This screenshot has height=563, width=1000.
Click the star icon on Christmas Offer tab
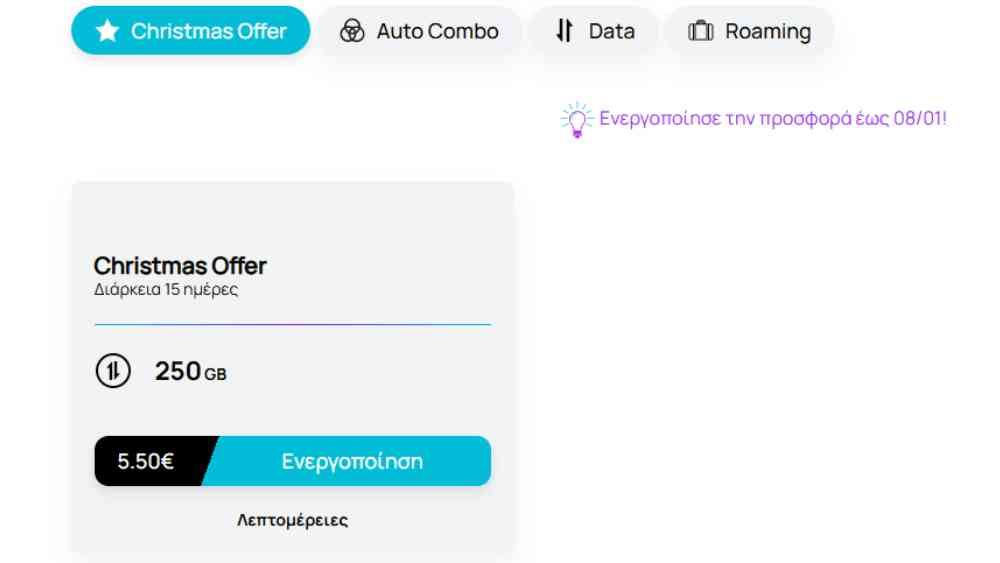point(107,31)
